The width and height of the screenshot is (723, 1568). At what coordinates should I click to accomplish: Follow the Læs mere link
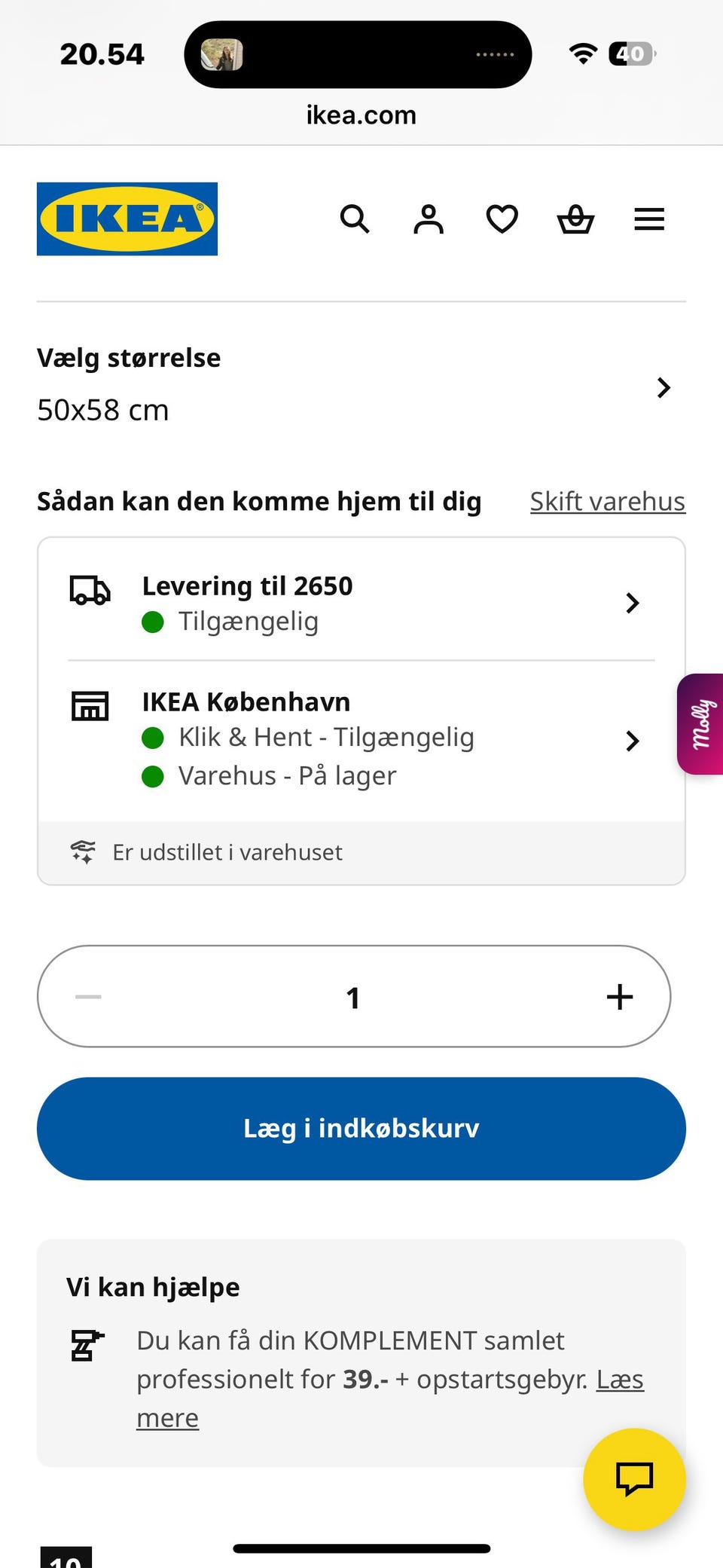coord(620,1380)
